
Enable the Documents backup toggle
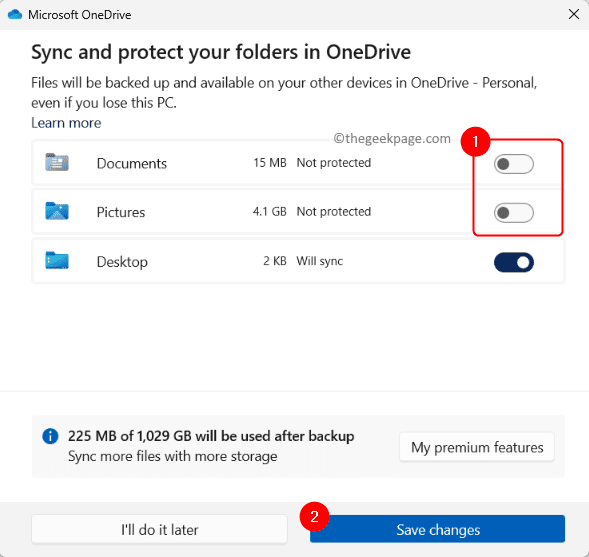[x=513, y=164]
